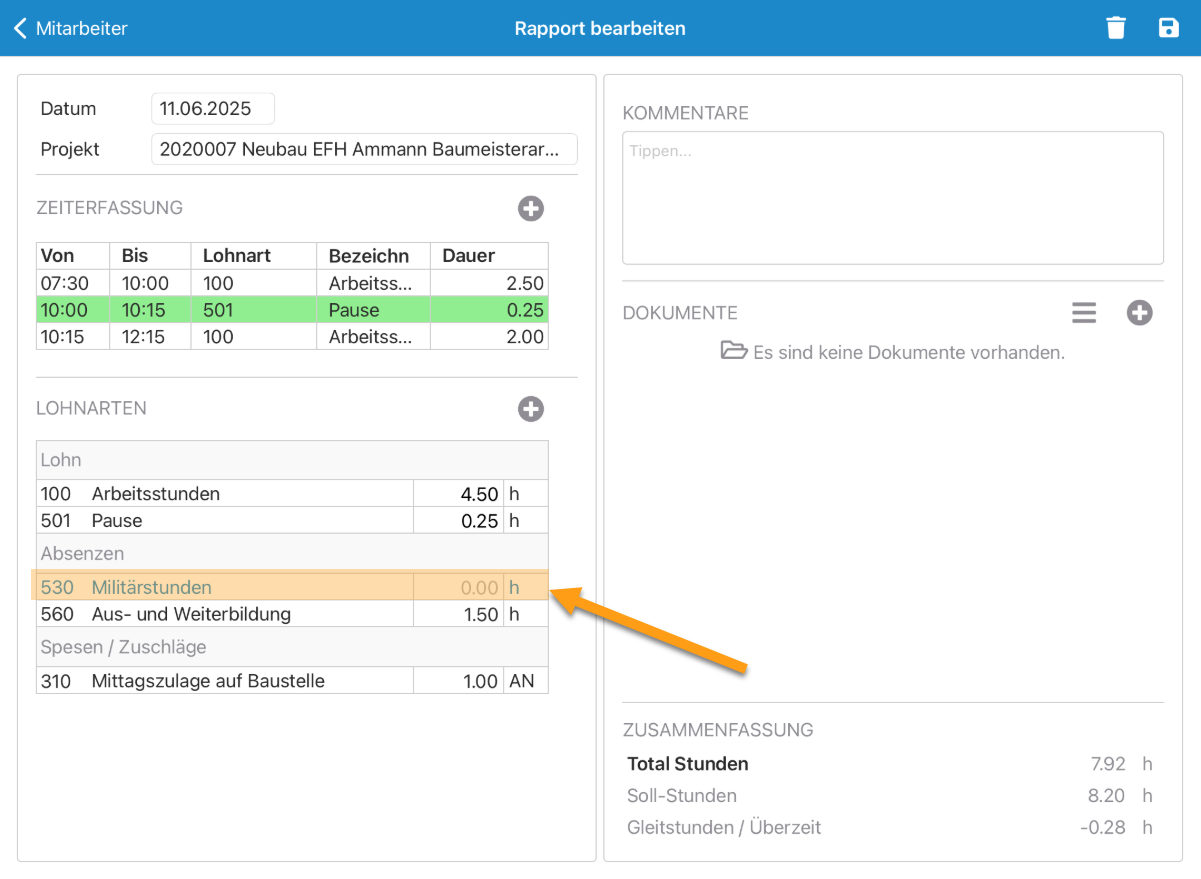Edit the Militärstunden hours value
Screen dimensions: 1201x879
(x=459, y=587)
